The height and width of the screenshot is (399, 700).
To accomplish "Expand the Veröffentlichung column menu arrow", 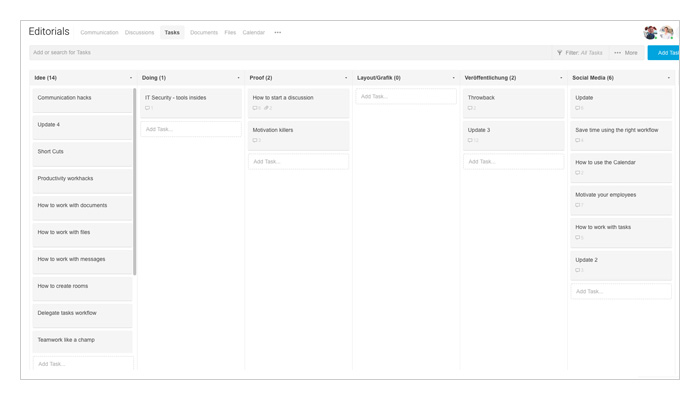I will [561, 78].
